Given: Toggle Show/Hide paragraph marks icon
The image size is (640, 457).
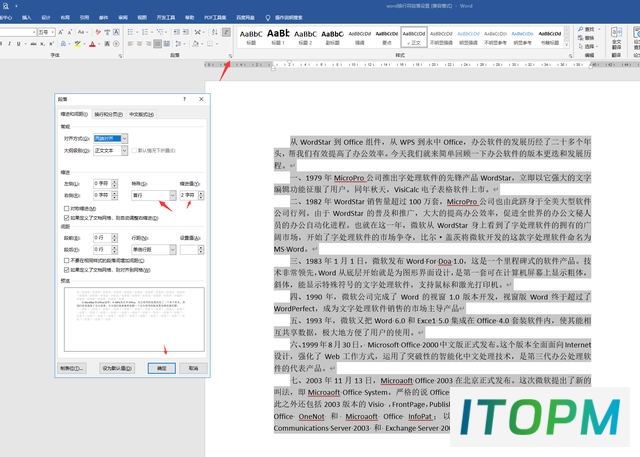Looking at the screenshot, I should coord(227,32).
